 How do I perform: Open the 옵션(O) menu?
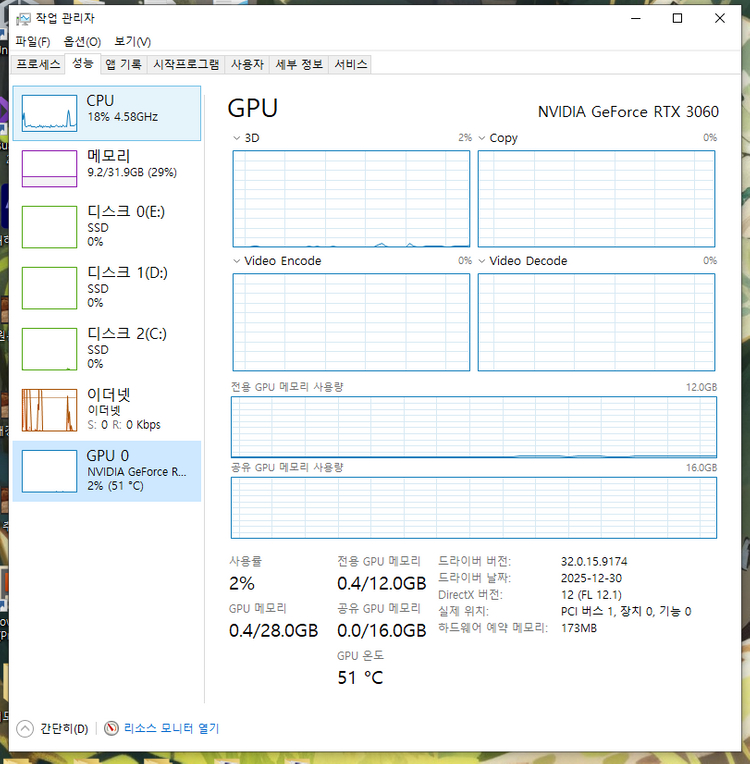(82, 41)
